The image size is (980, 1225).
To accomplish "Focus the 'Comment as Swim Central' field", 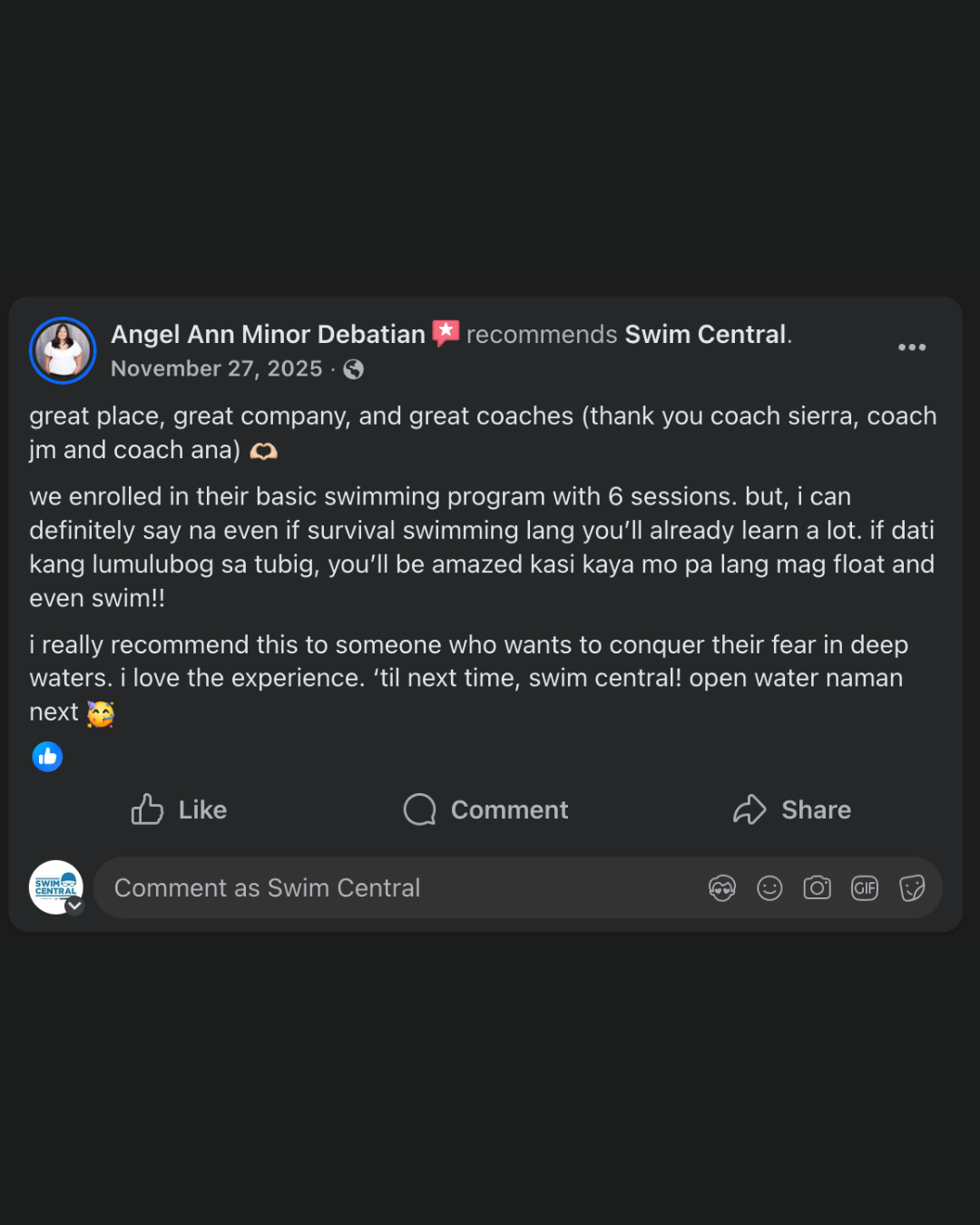I will [x=399, y=887].
